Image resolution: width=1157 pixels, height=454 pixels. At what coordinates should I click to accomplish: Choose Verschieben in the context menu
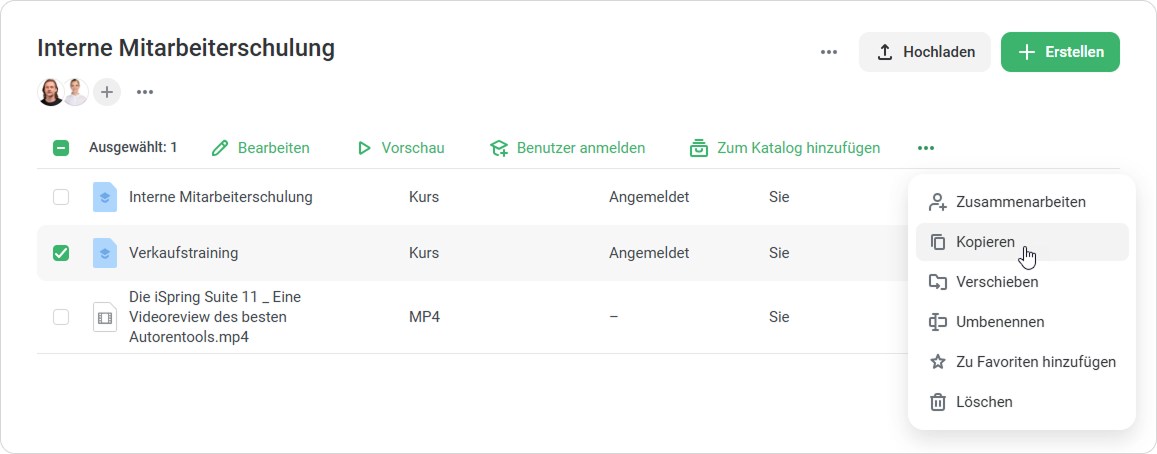[x=997, y=282]
